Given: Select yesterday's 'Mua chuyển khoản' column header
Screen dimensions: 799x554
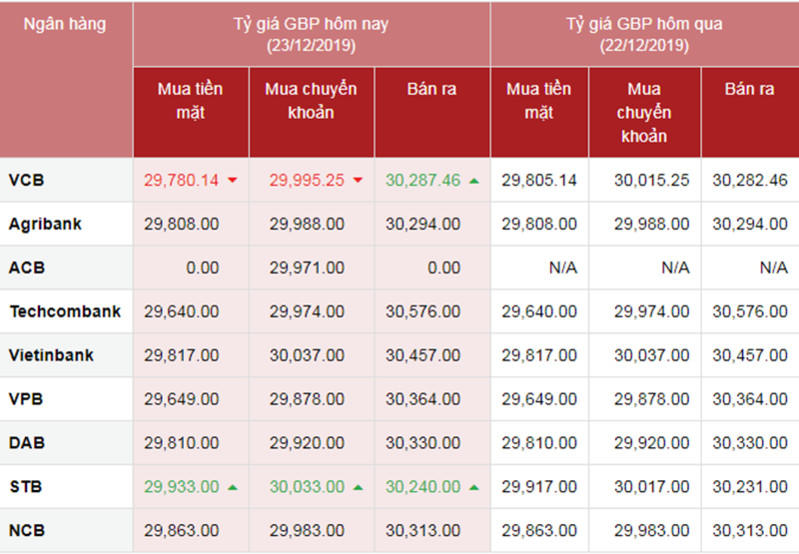Looking at the screenshot, I should (644, 112).
